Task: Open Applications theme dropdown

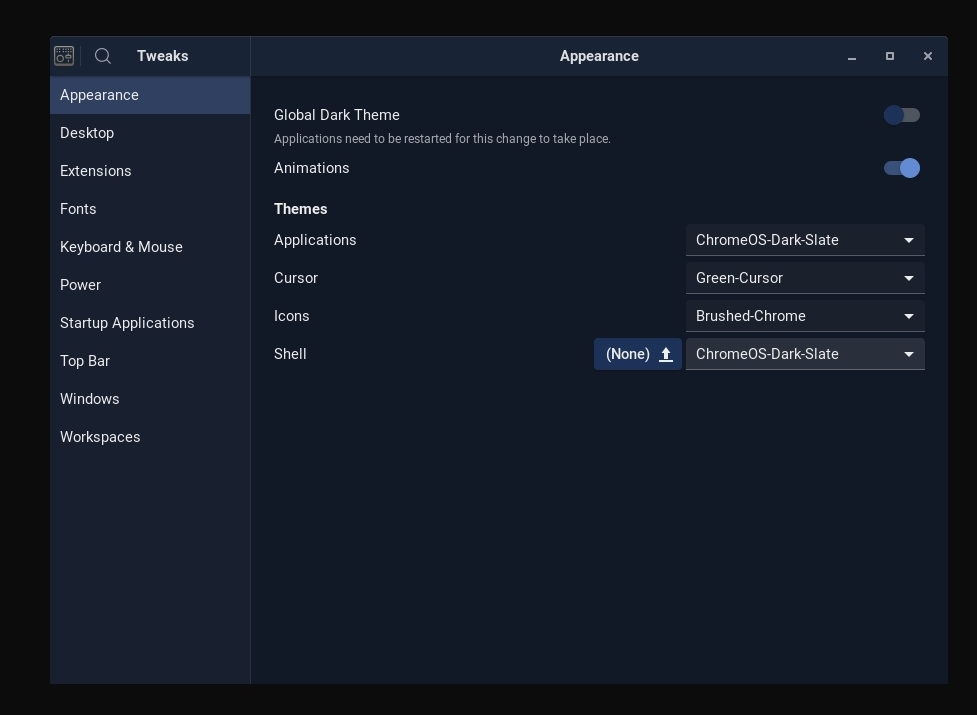Action: click(805, 240)
